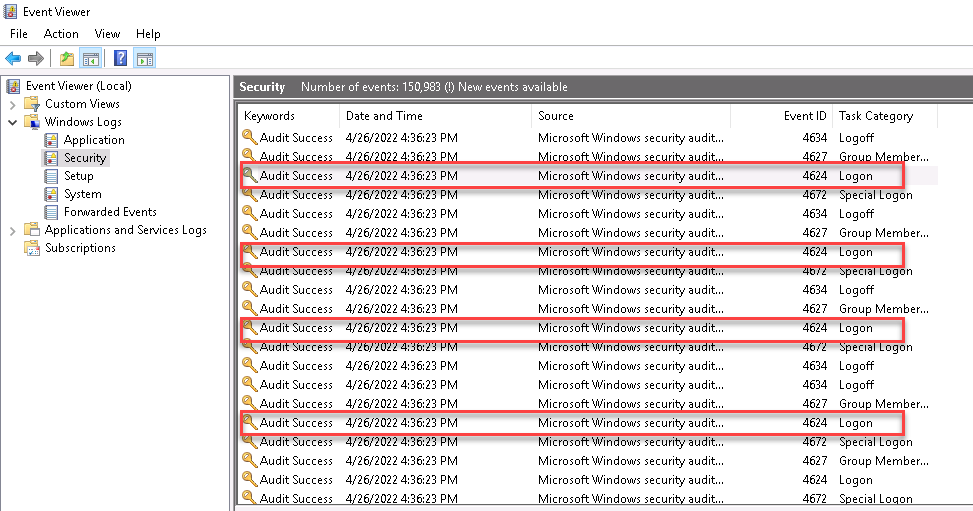Open the System log

click(x=83, y=194)
